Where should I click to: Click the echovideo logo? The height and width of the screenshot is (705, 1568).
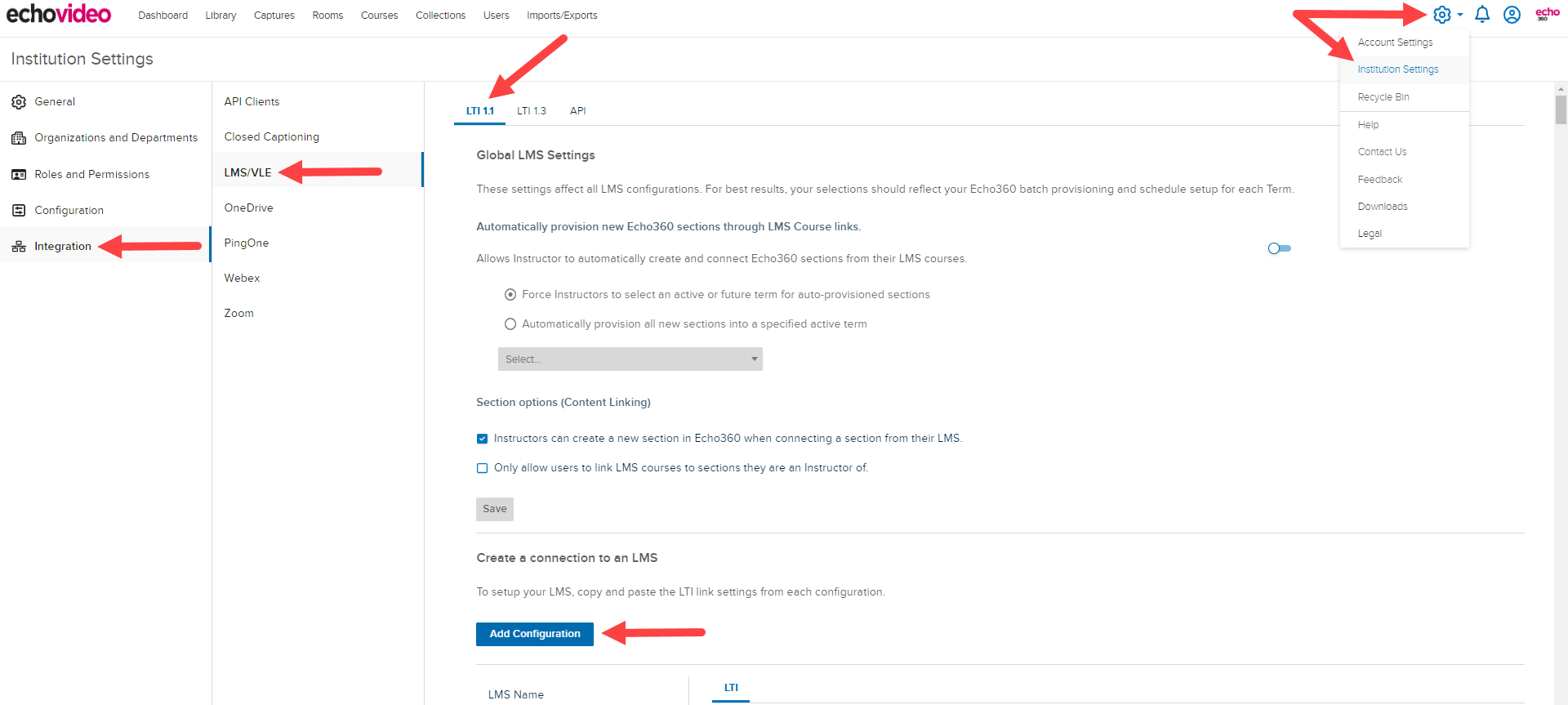coord(59,14)
